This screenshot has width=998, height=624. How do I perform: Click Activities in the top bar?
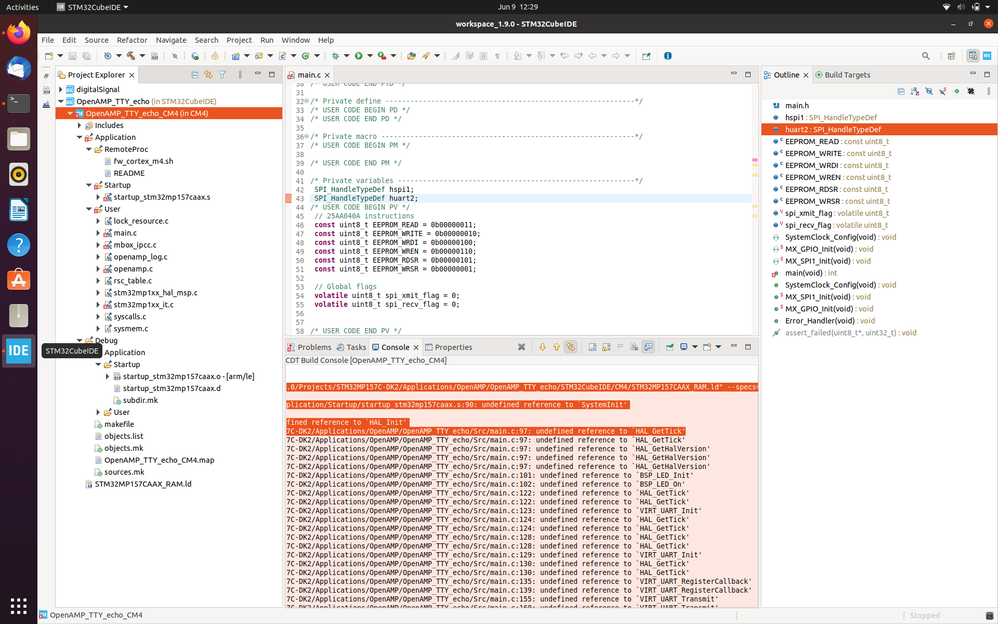pos(22,7)
